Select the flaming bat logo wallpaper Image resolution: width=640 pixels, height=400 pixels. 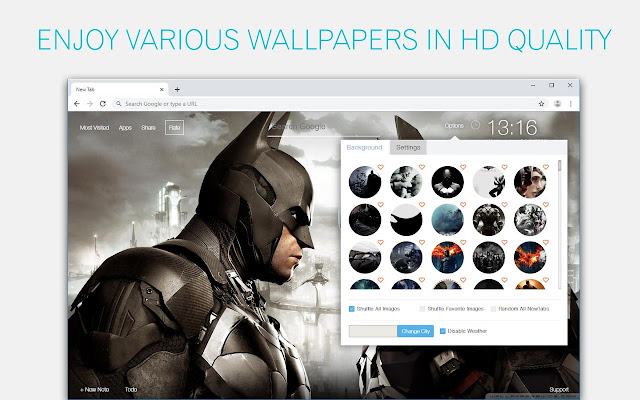pos(530,257)
